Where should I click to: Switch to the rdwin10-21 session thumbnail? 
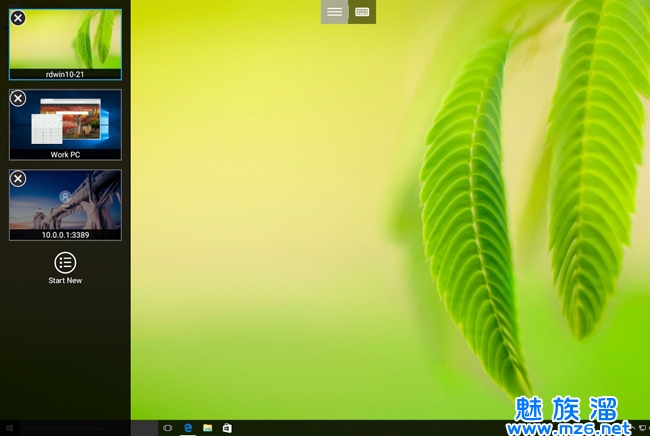pyautogui.click(x=66, y=42)
